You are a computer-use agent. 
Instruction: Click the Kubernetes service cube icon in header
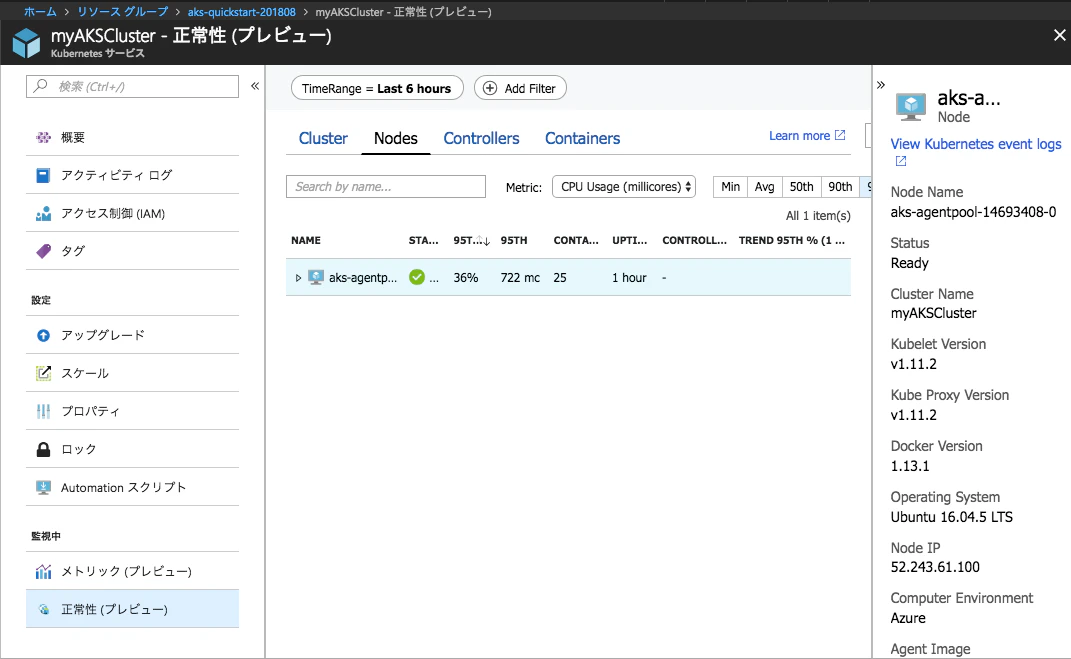pyautogui.click(x=27, y=43)
